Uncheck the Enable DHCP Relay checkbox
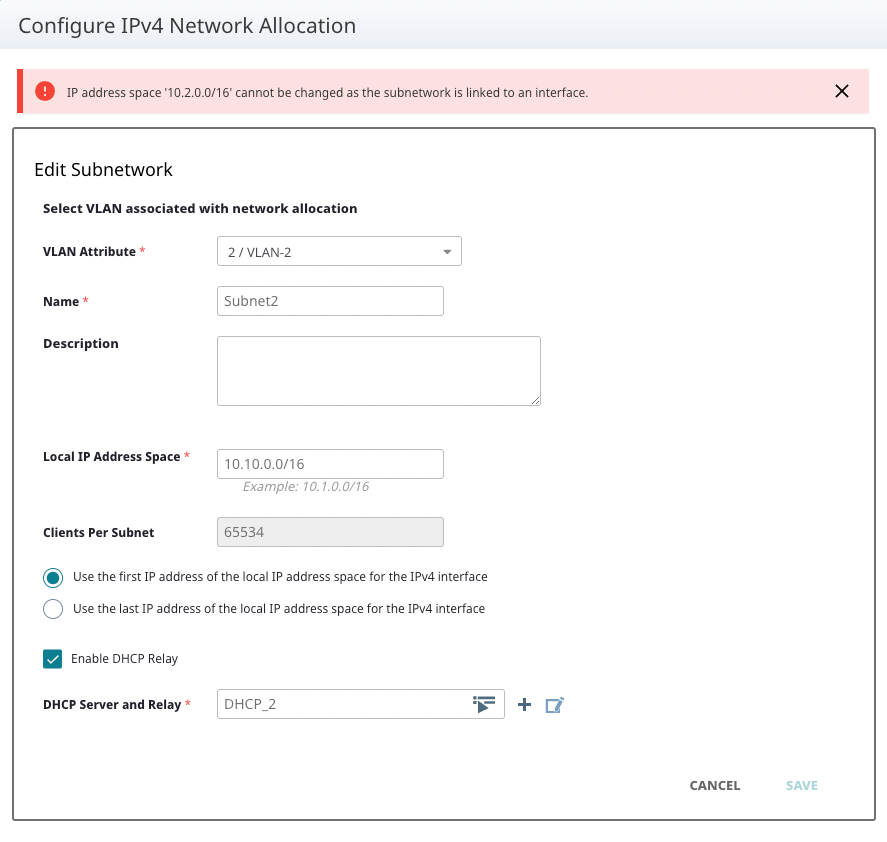Image resolution: width=887 pixels, height=842 pixels. click(x=53, y=659)
